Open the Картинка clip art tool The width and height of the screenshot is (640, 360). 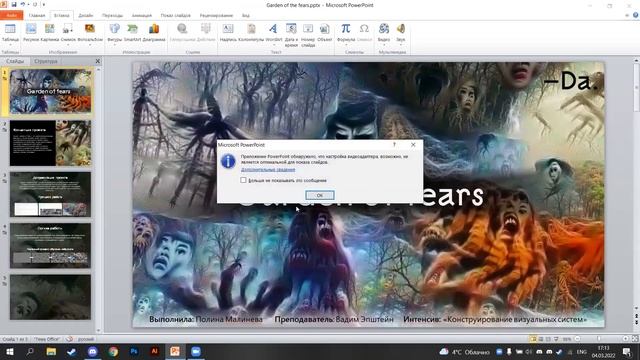[x=50, y=32]
